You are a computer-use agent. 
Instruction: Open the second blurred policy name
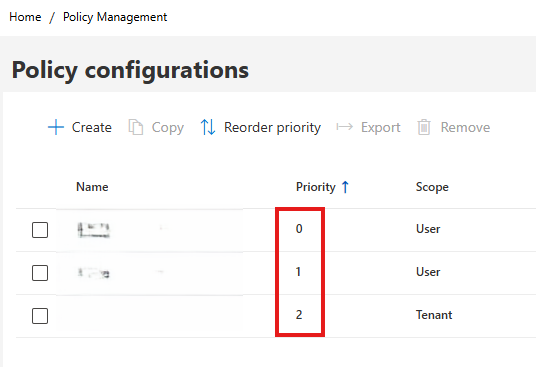(x=94, y=273)
